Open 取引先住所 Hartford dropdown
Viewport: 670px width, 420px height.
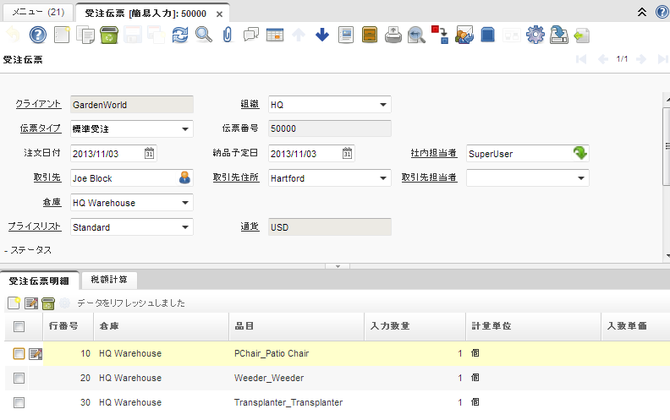[x=383, y=178]
